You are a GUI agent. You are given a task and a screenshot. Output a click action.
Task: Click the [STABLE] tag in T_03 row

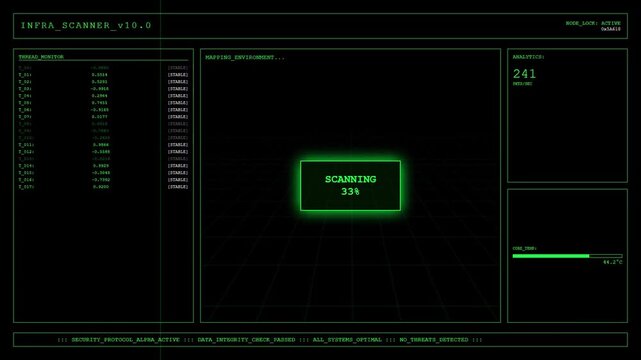[178, 89]
